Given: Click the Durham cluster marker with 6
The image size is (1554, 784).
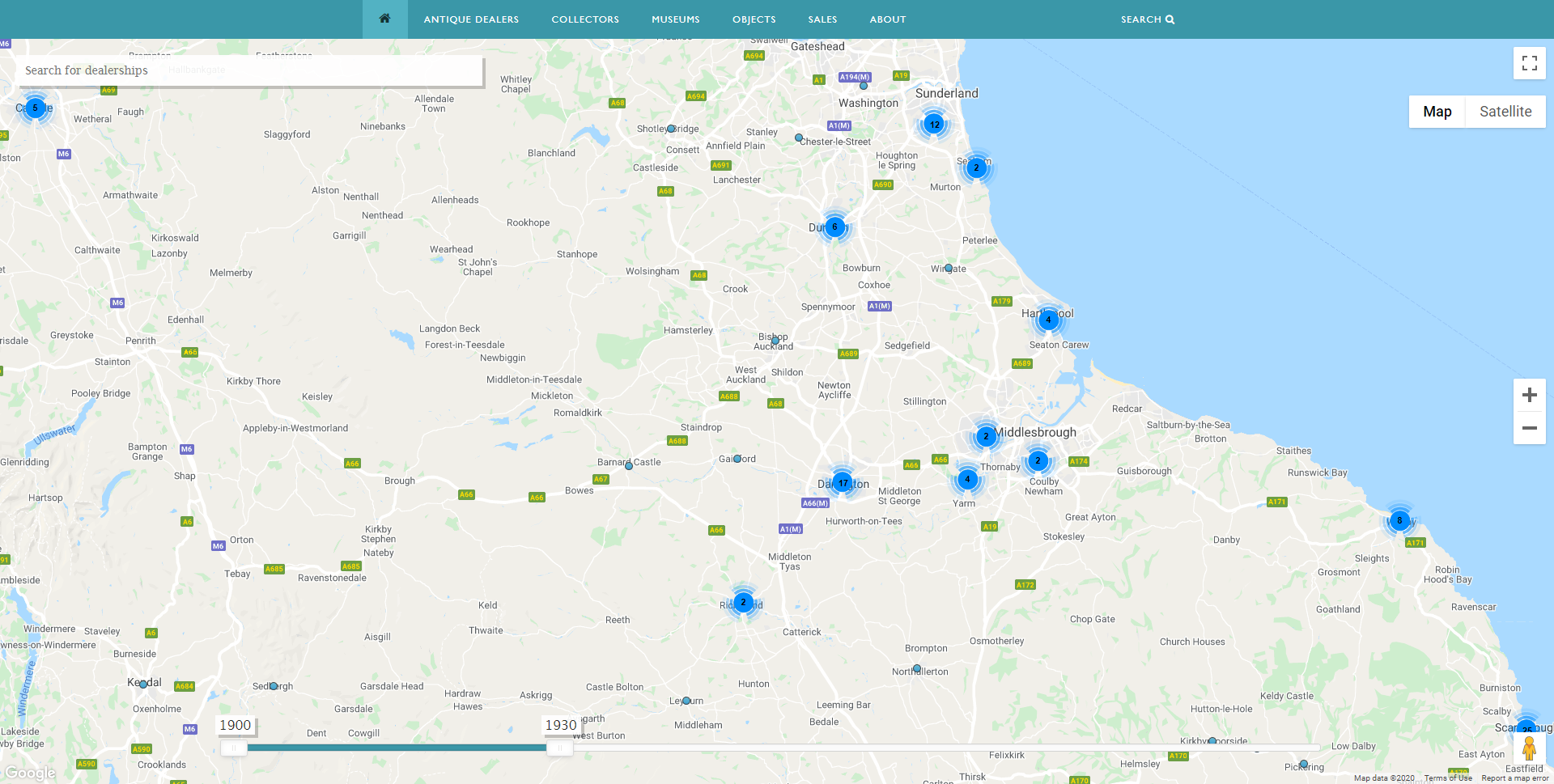Looking at the screenshot, I should coord(834,227).
